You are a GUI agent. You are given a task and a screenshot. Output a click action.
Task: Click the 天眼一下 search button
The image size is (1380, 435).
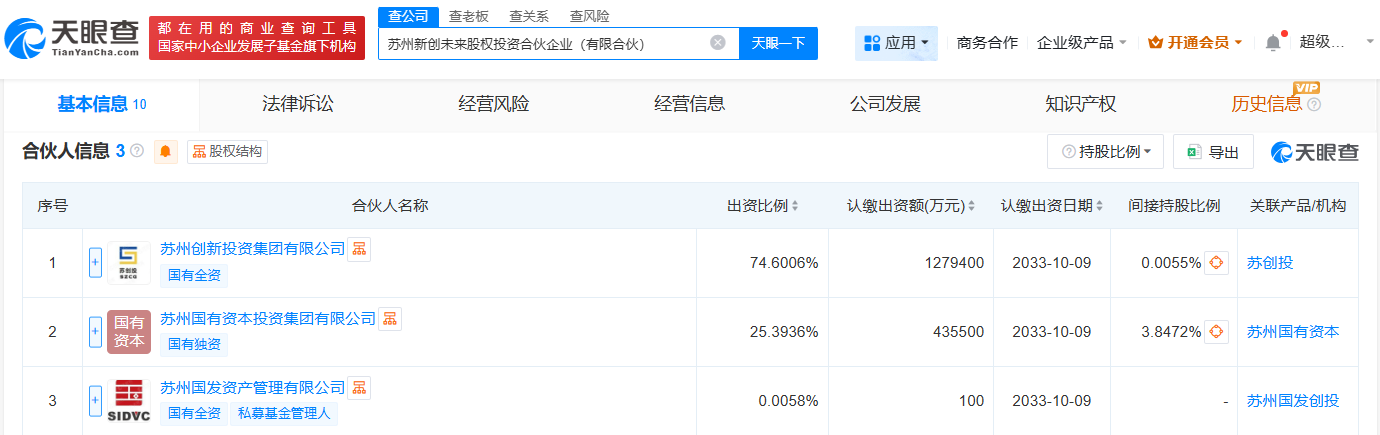[778, 43]
